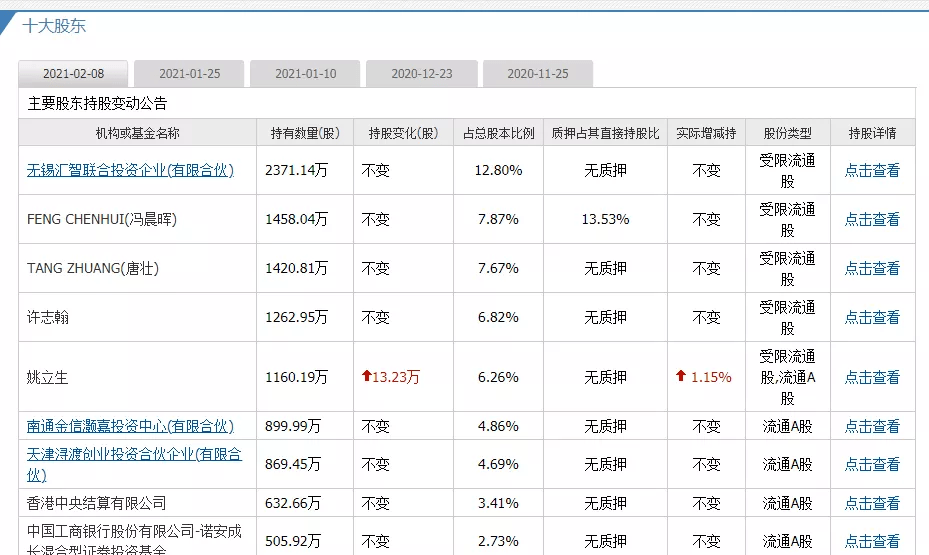The height and width of the screenshot is (555, 929).
Task: Open 南通金信灏嘉投资中心(有限合伙) link
Action: pyautogui.click(x=130, y=426)
